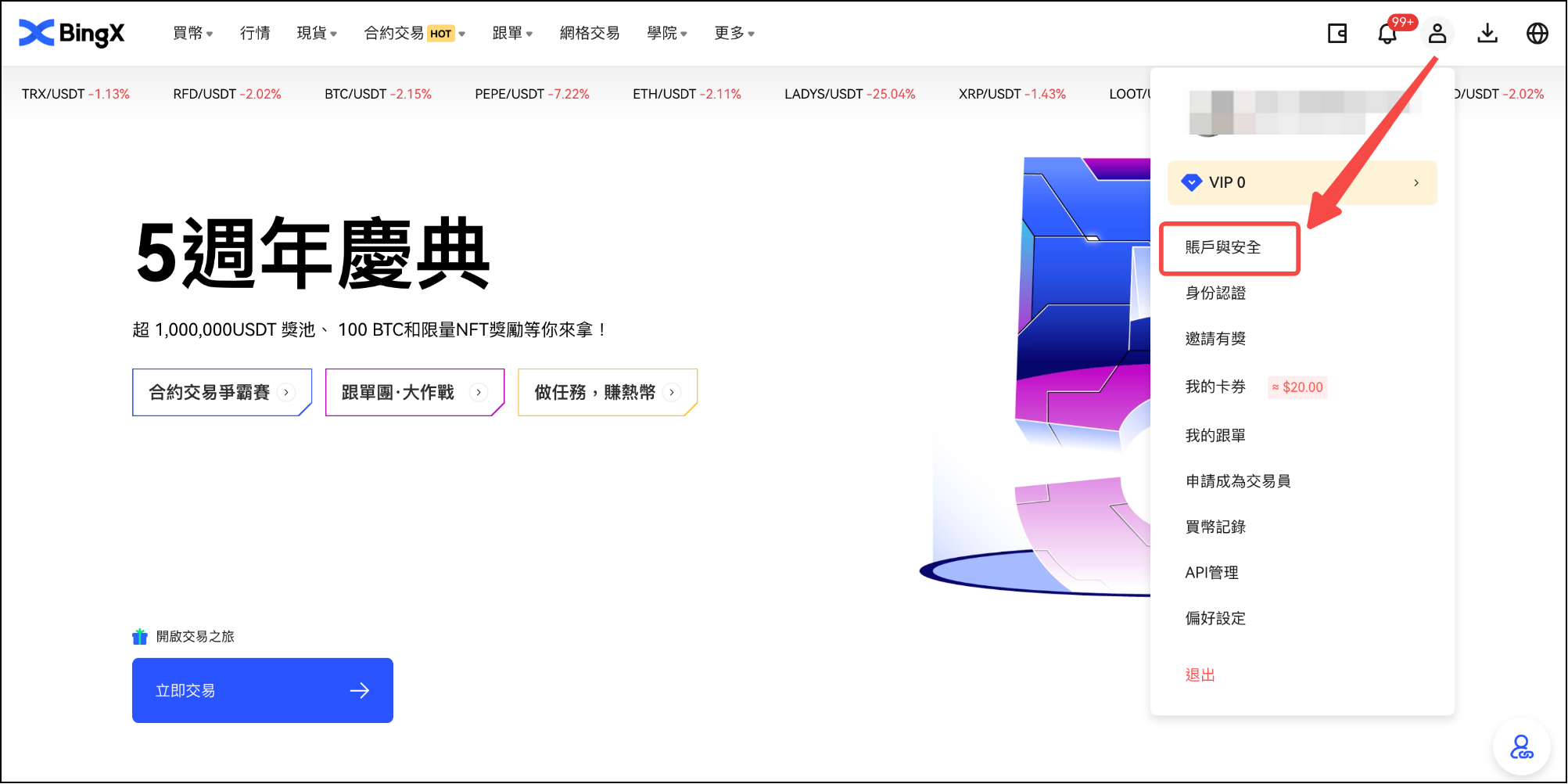The width and height of the screenshot is (1568, 784).
Task: Click the BingX logo
Action: point(72,33)
